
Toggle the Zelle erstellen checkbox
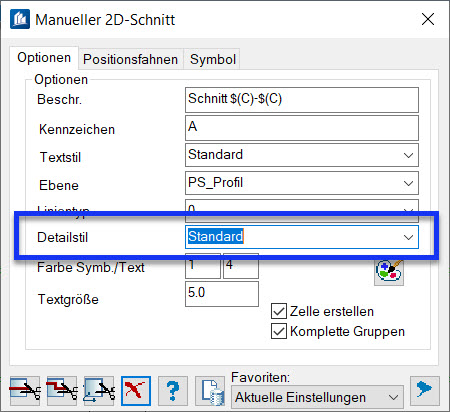coord(279,312)
